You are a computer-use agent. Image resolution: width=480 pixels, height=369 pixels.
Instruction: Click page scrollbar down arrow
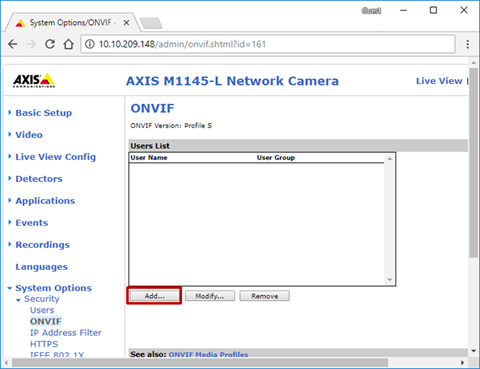(x=473, y=351)
